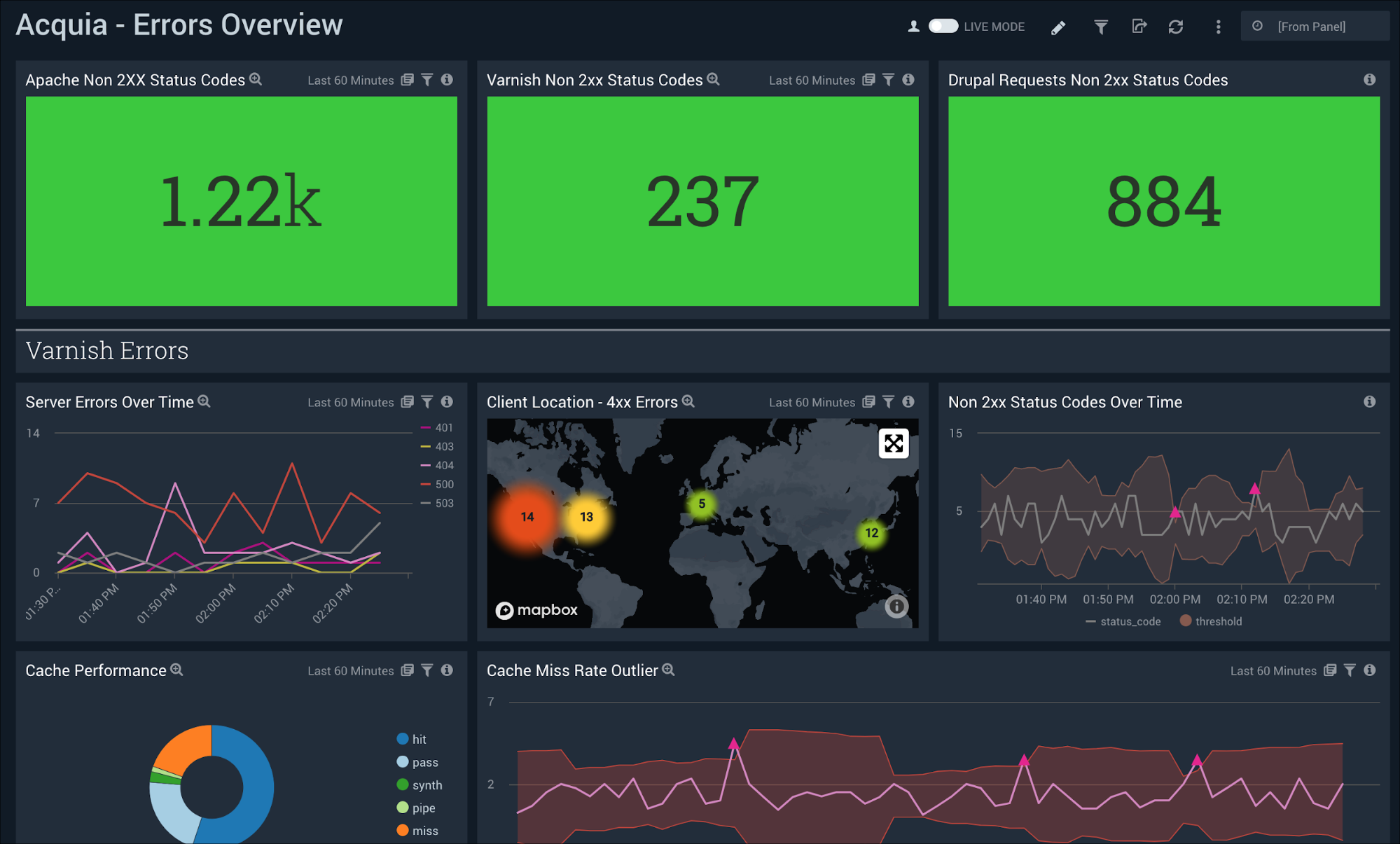The image size is (1400, 844).
Task: Open the magnifier zoom icon on Server Errors Over Time
Action: [205, 401]
